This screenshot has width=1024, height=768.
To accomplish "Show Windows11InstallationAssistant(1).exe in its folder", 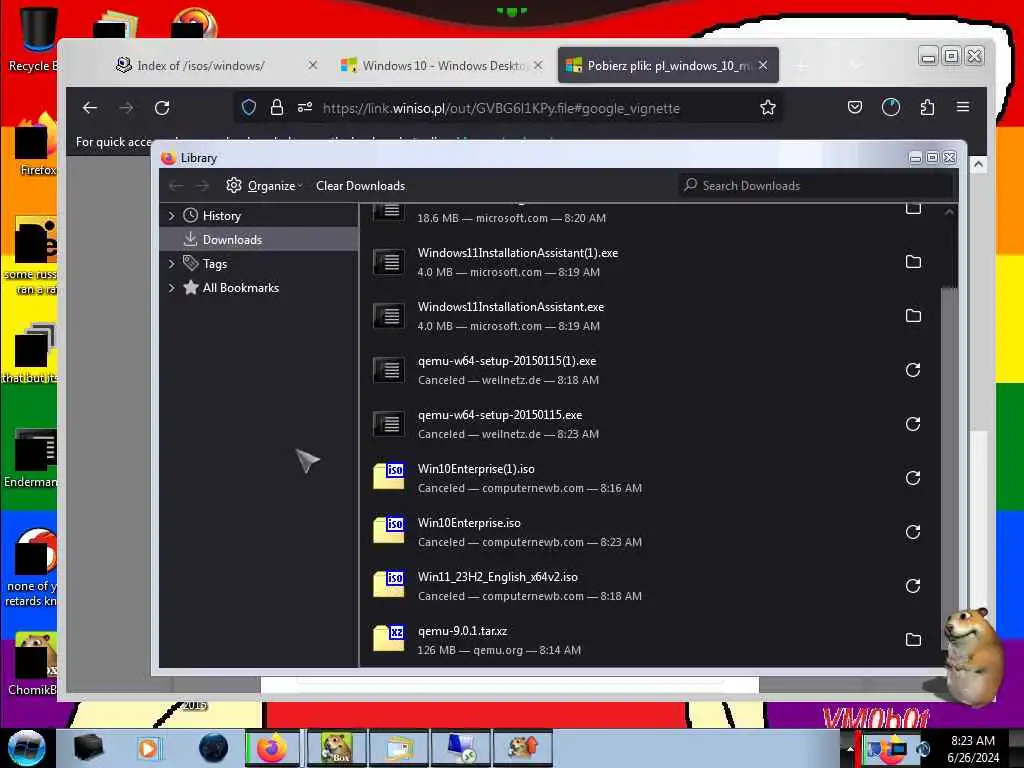I will click(x=913, y=262).
